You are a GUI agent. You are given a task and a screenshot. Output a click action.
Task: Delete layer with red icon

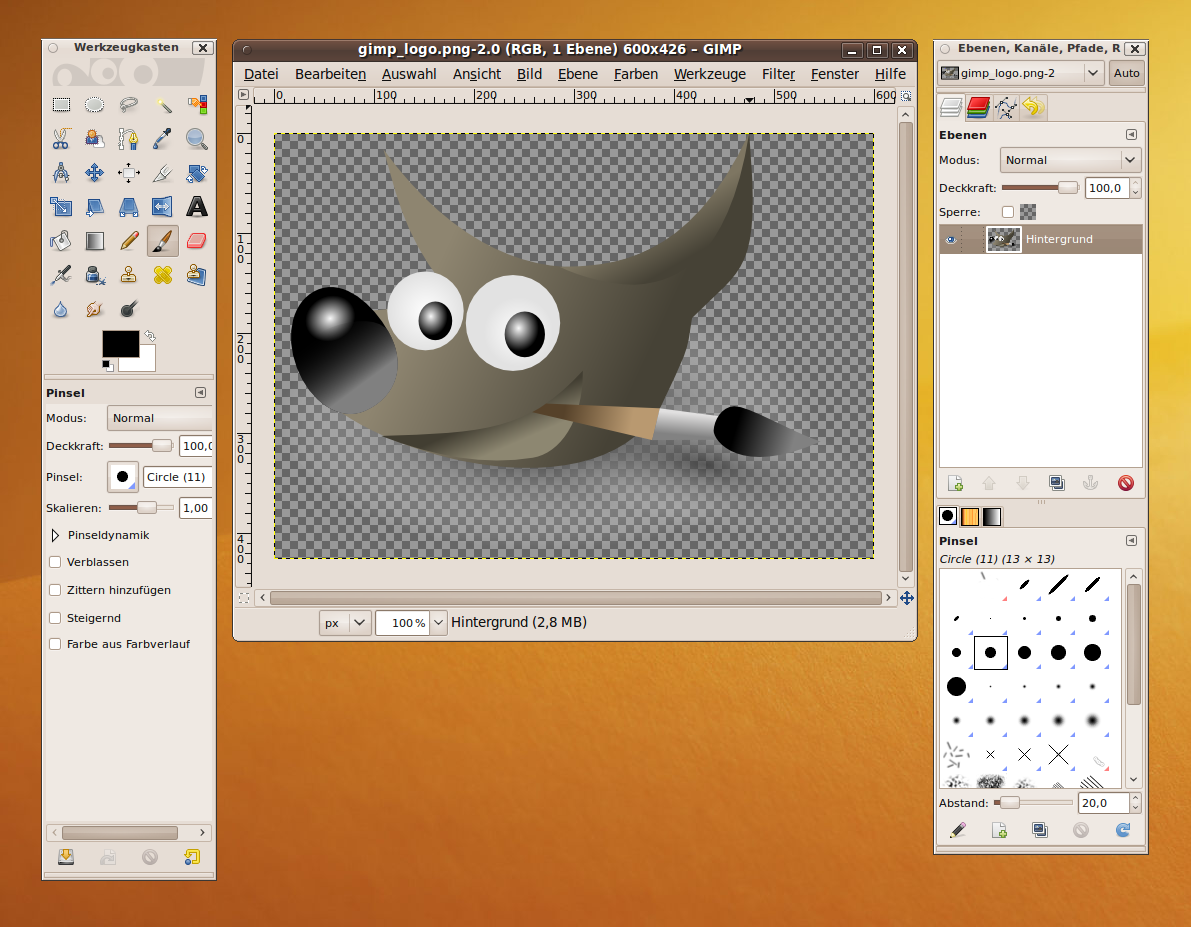click(x=1126, y=483)
